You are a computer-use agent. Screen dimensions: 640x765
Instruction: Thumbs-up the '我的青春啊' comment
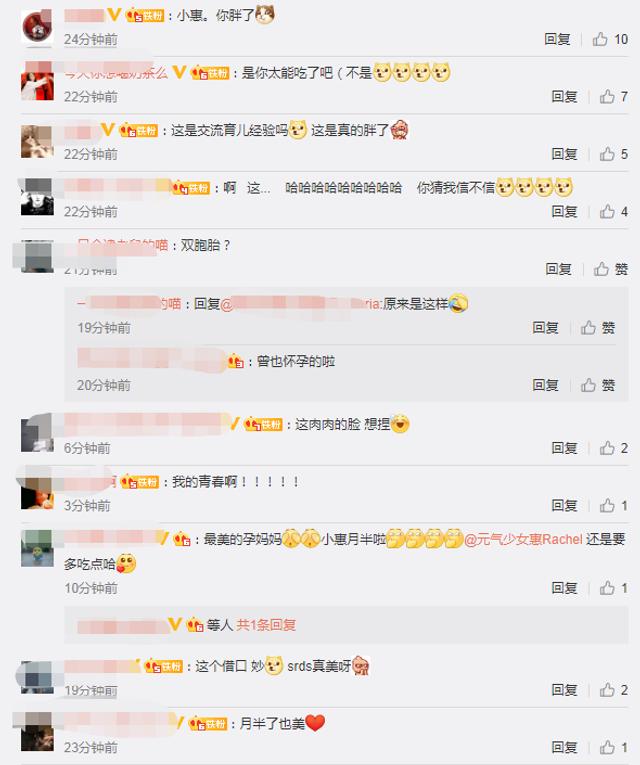614,505
